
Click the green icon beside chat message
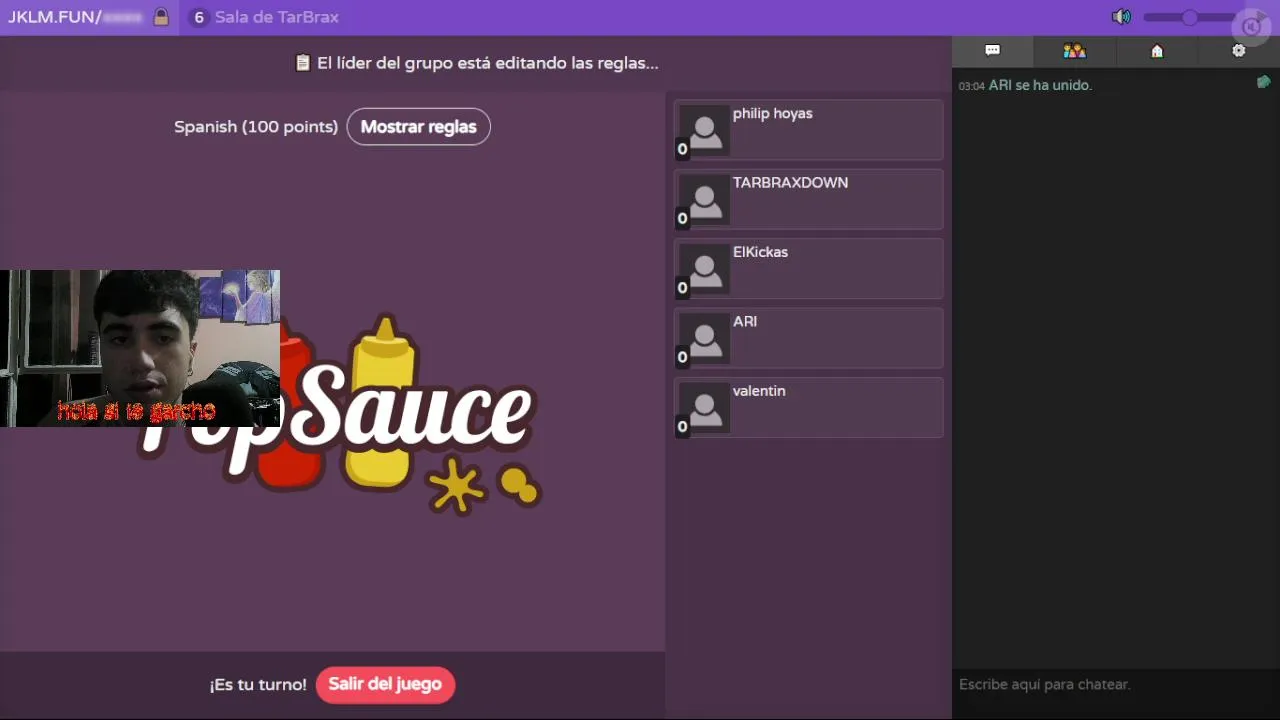coord(1264,82)
